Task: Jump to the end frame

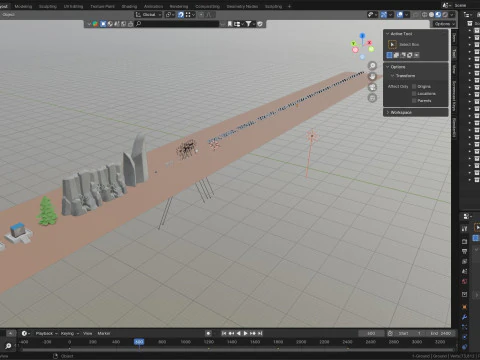Action: click(x=260, y=333)
